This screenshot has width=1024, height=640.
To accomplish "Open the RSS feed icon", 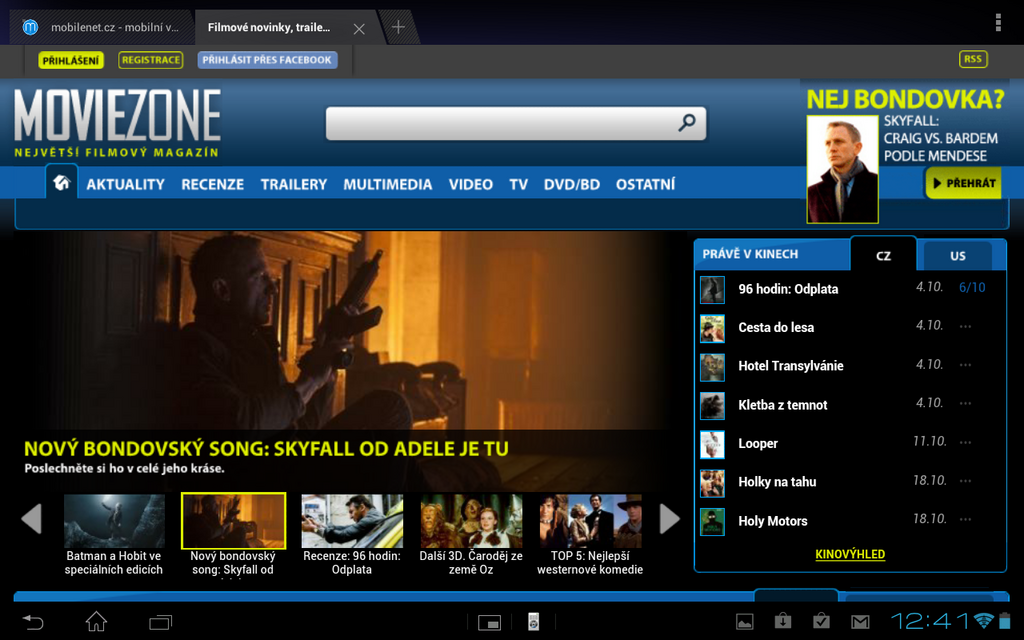I will click(972, 59).
